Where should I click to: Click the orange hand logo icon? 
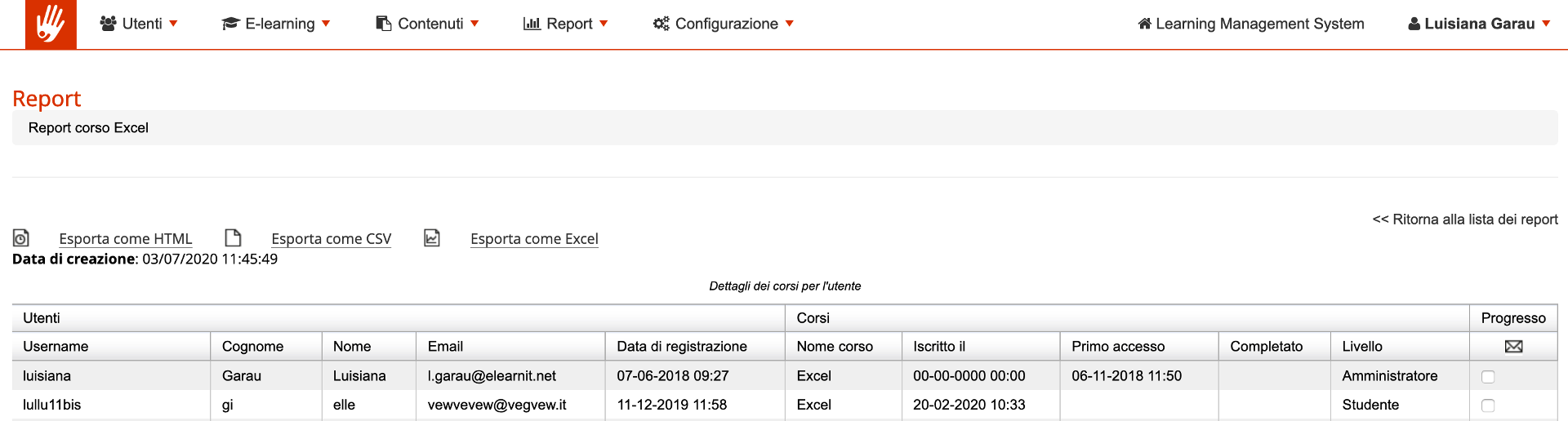[x=51, y=24]
